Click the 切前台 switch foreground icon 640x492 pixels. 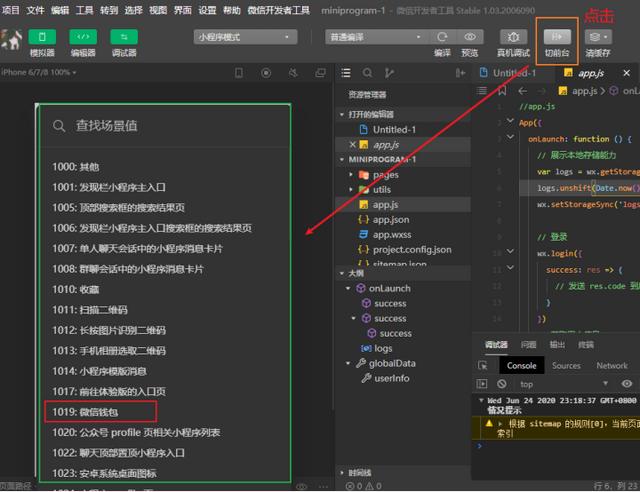coord(557,37)
